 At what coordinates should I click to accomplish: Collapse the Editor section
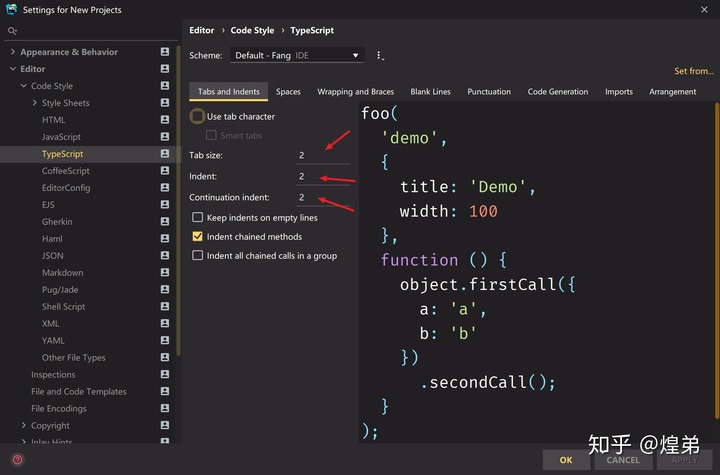(12, 69)
